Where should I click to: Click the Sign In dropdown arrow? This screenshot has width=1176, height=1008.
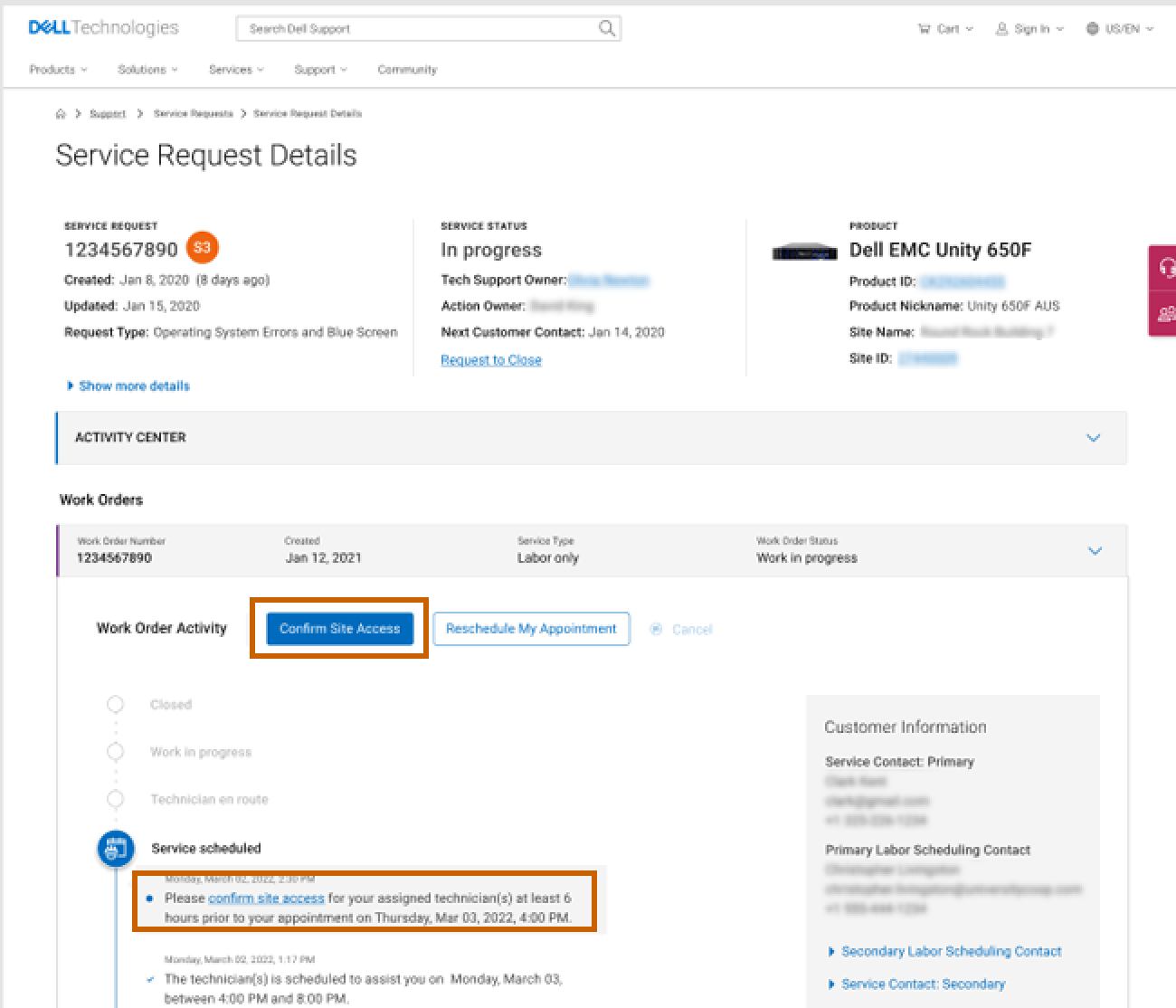tap(1059, 29)
